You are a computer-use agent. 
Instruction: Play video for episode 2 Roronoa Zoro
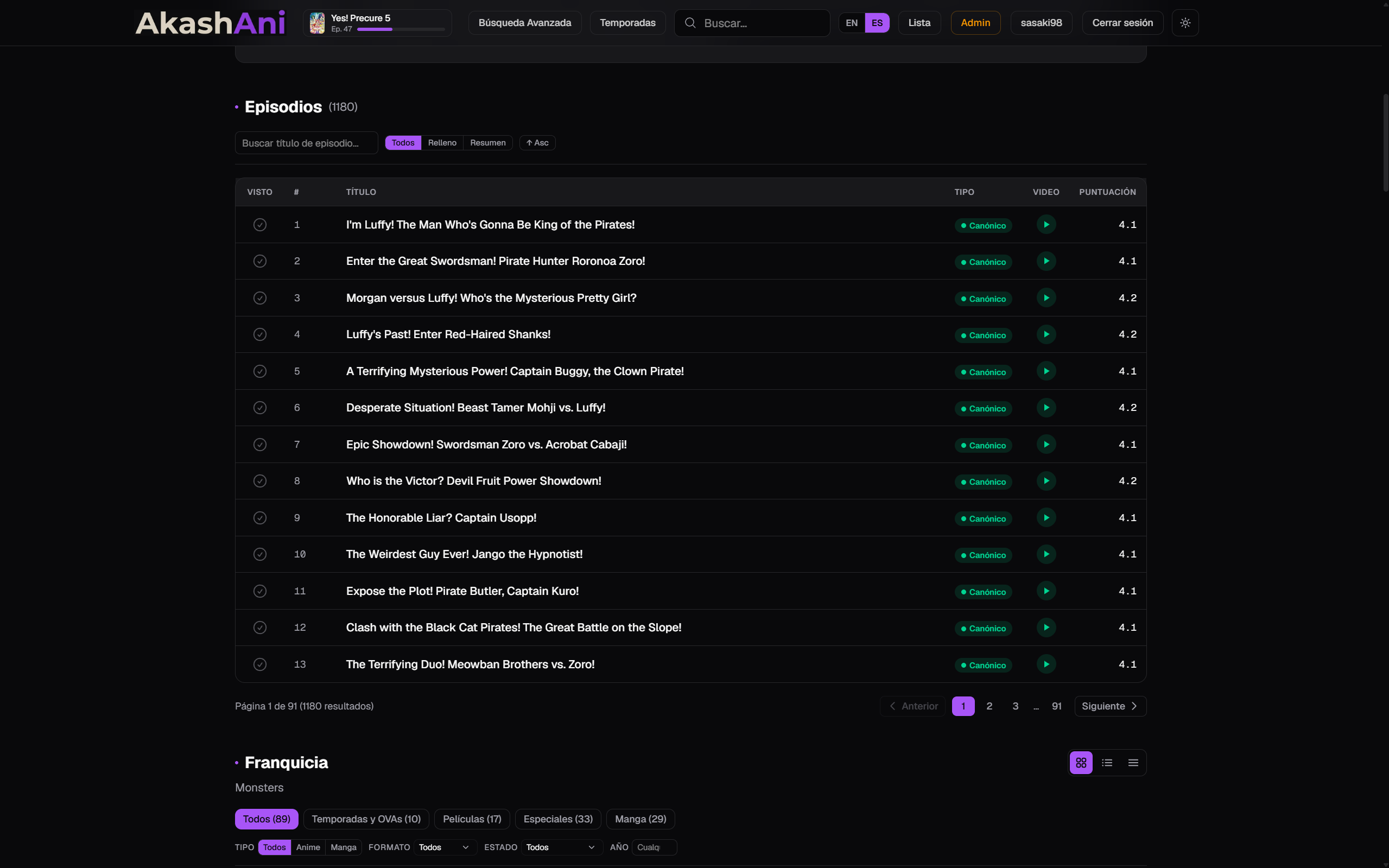tap(1046, 261)
